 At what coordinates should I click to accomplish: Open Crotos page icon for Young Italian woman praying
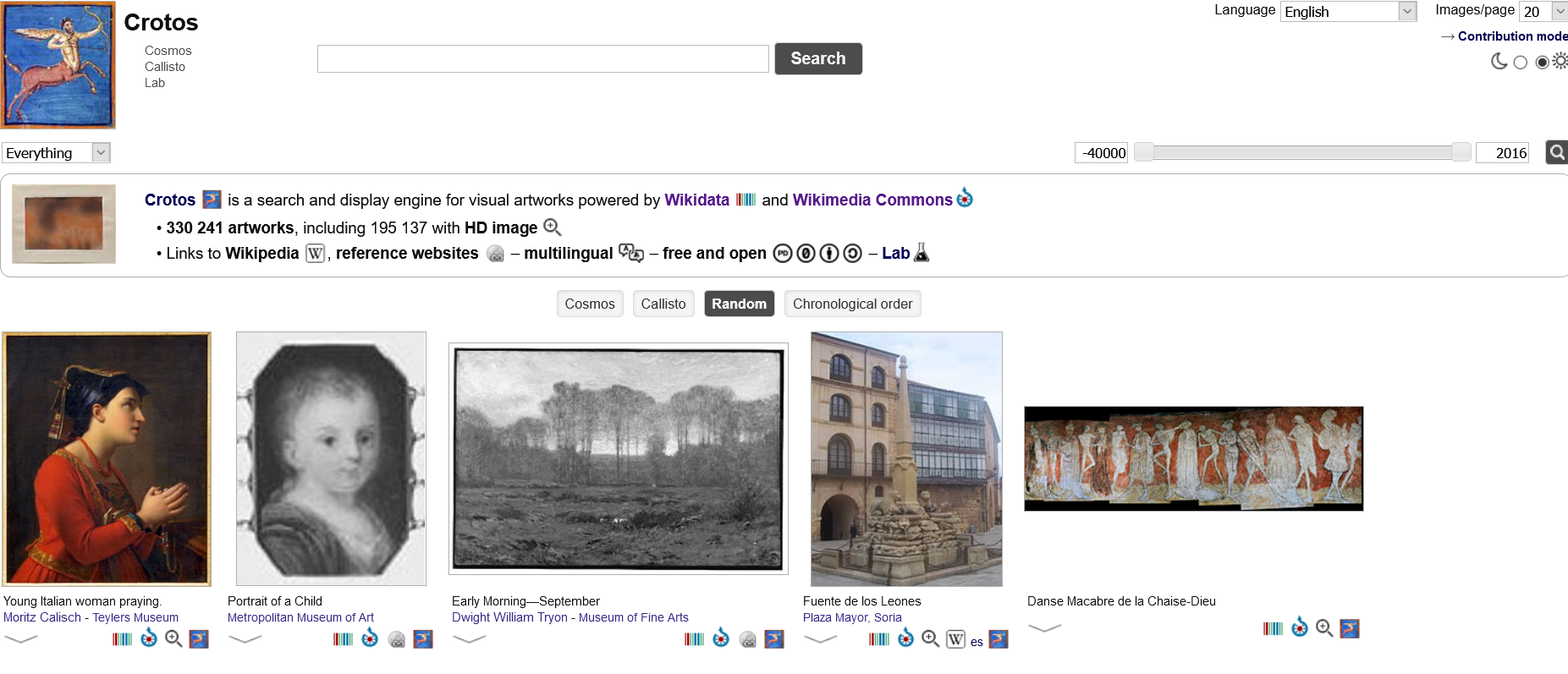pyautogui.click(x=199, y=638)
